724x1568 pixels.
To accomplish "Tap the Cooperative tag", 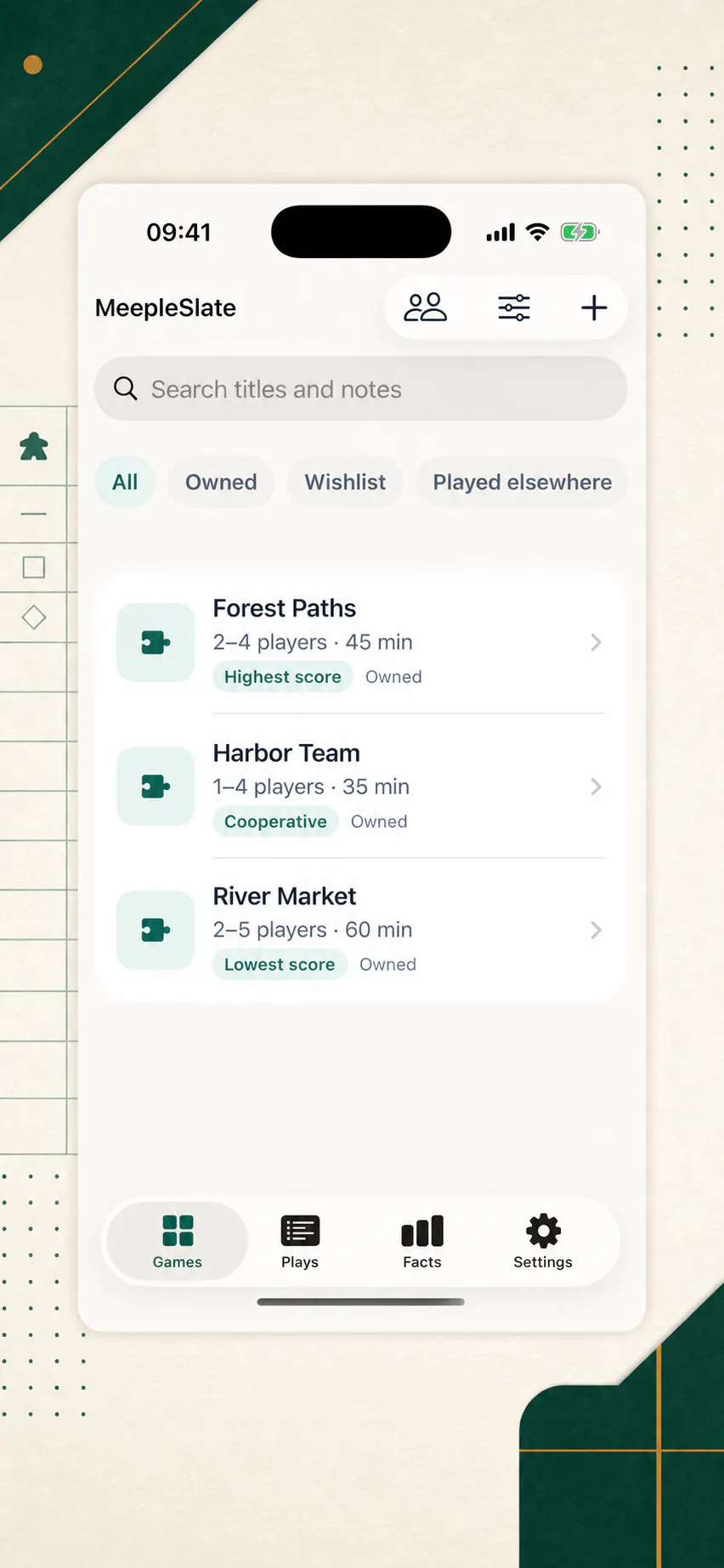I will pos(275,821).
